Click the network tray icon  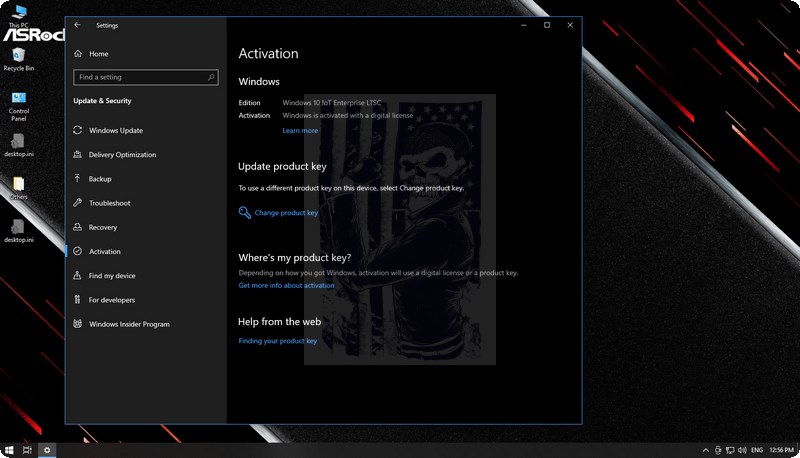point(730,450)
